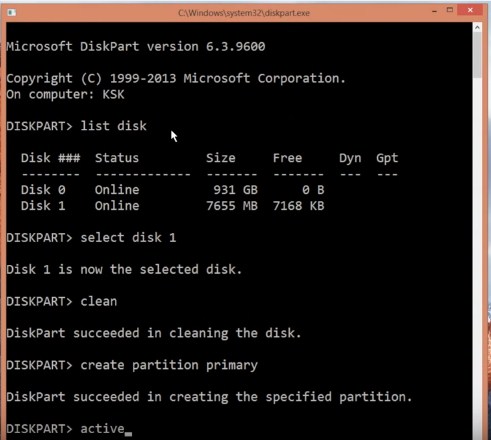Screen dimensions: 491x440
Task: Maximize the diskpart.exe window
Action: (450, 10)
